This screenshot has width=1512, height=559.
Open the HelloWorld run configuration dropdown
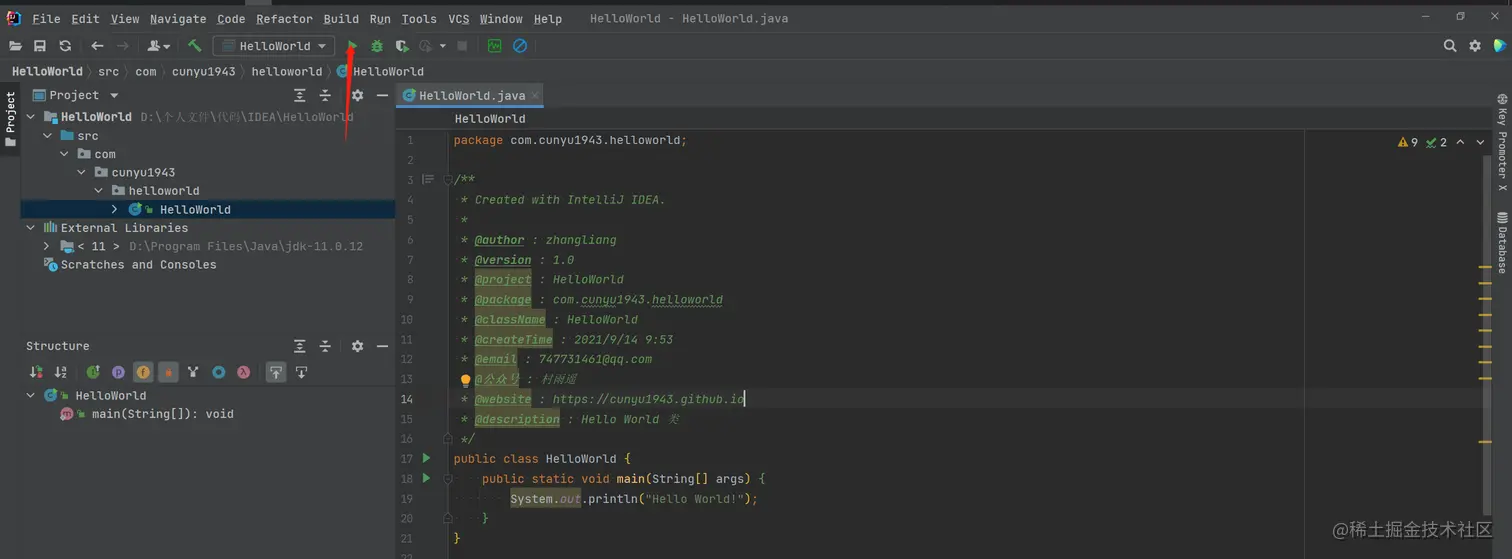(x=275, y=46)
